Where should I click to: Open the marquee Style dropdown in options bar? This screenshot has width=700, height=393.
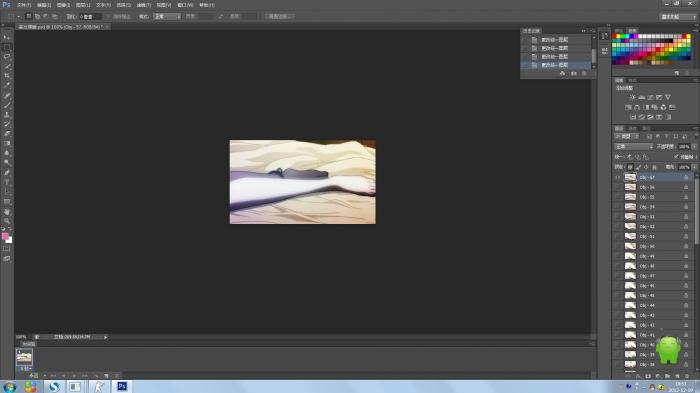point(167,17)
